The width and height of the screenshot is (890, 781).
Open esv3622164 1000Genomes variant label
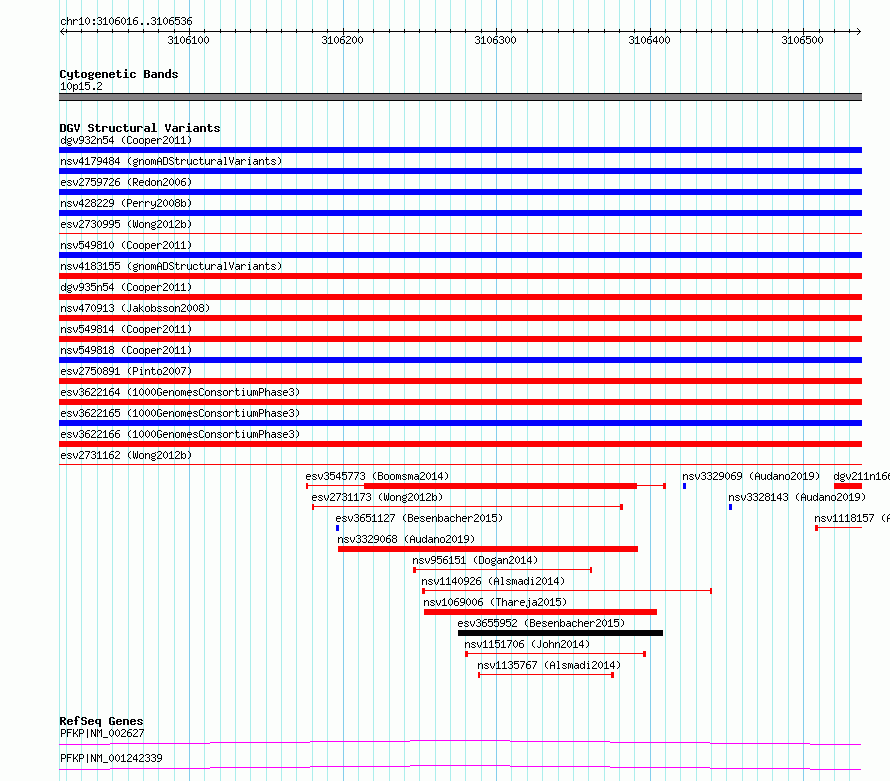[x=180, y=392]
